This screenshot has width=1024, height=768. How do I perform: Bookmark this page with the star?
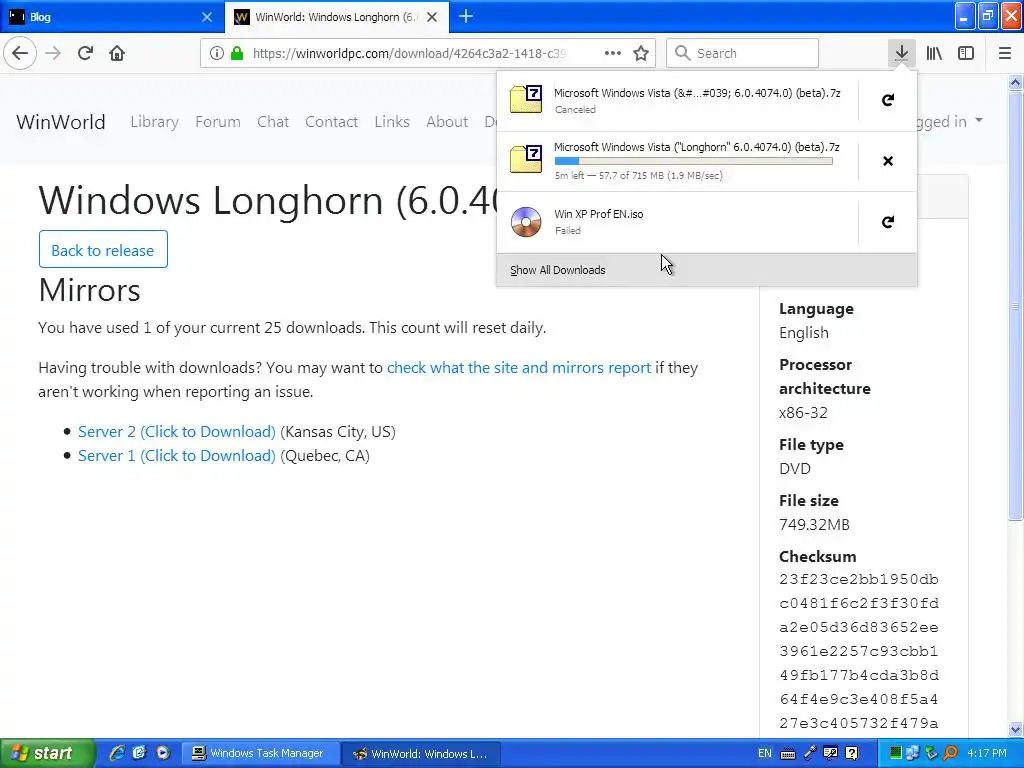(x=641, y=53)
